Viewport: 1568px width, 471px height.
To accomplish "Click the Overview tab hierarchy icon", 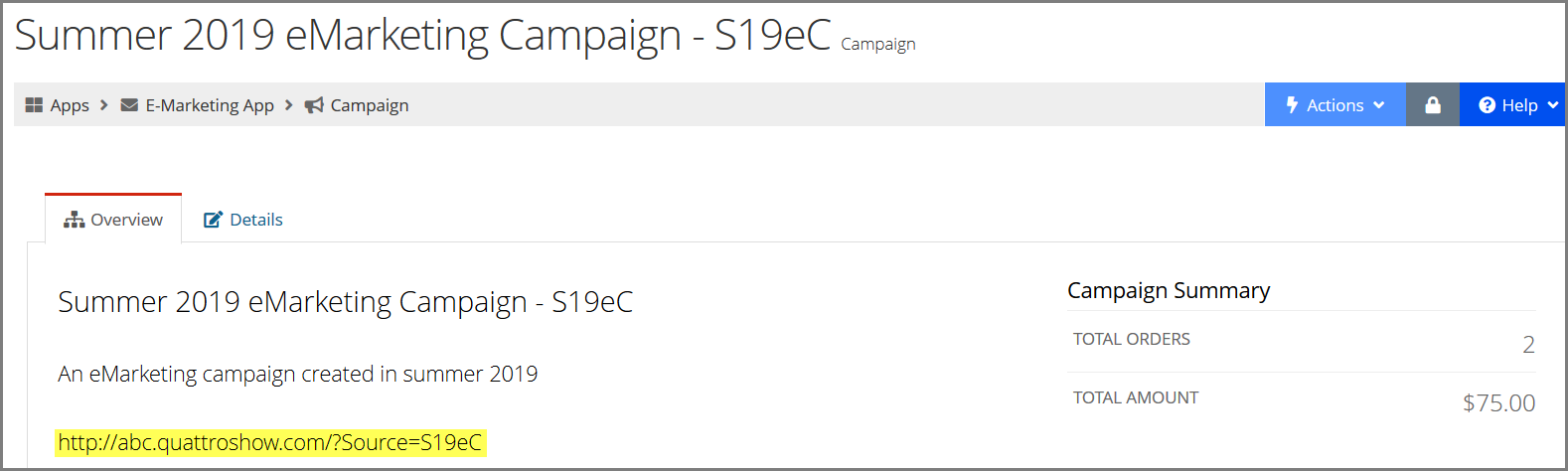I will (75, 220).
